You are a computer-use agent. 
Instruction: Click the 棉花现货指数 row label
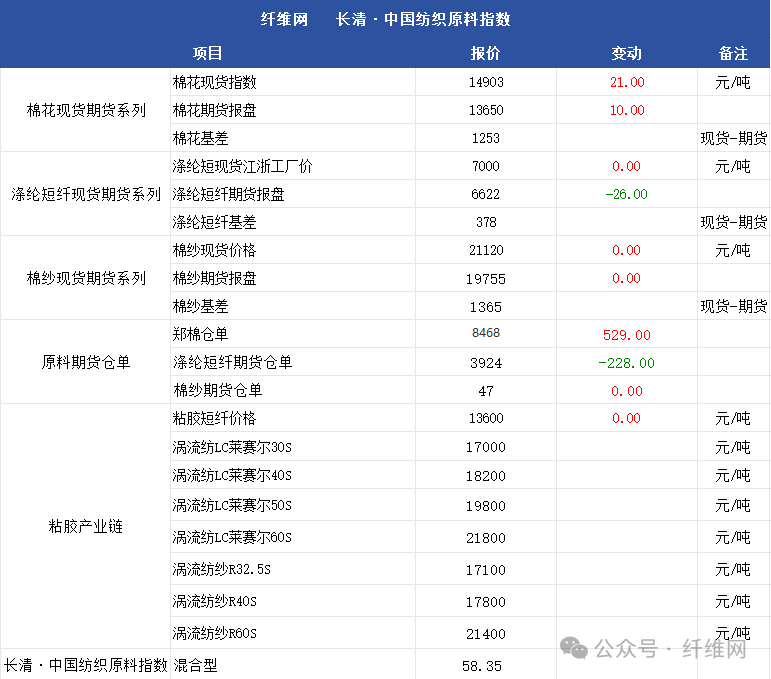[x=214, y=82]
